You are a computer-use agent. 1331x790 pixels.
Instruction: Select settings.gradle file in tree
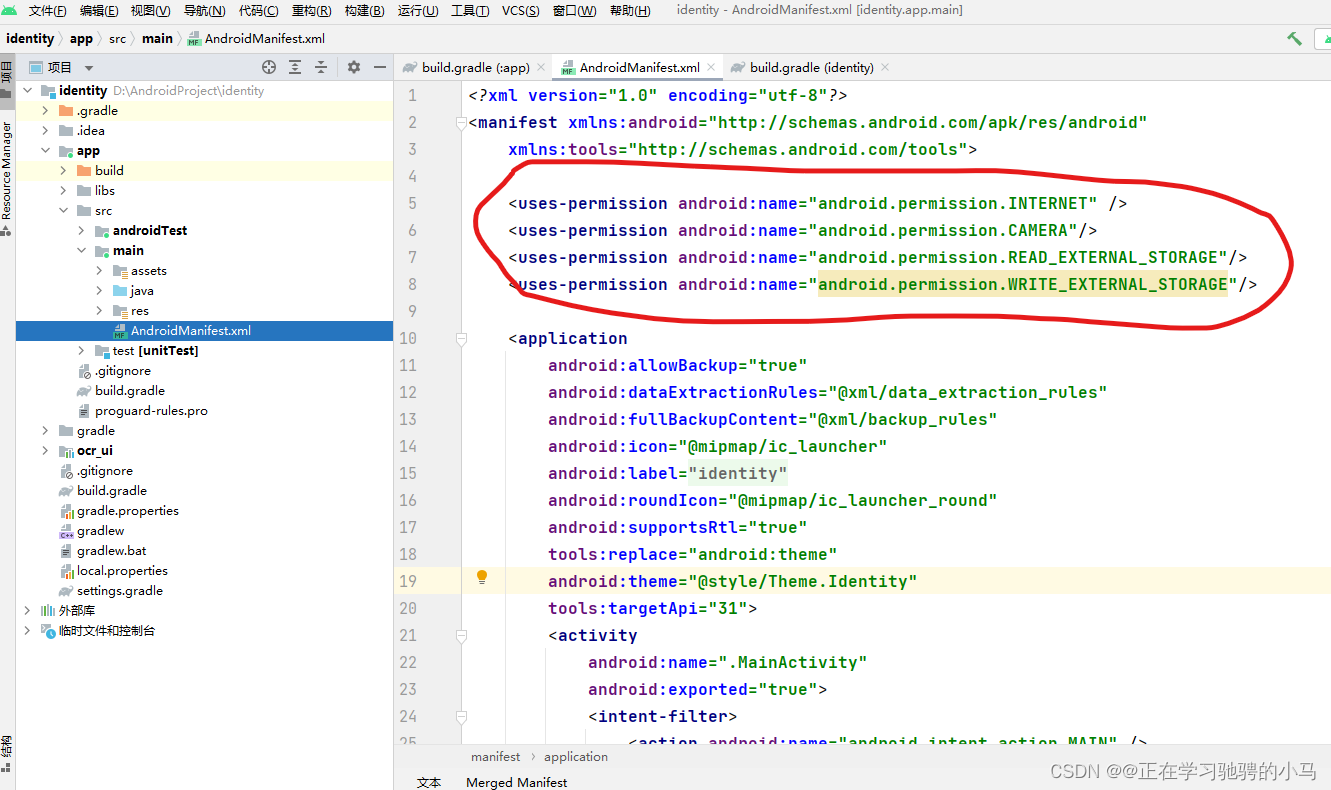[119, 591]
